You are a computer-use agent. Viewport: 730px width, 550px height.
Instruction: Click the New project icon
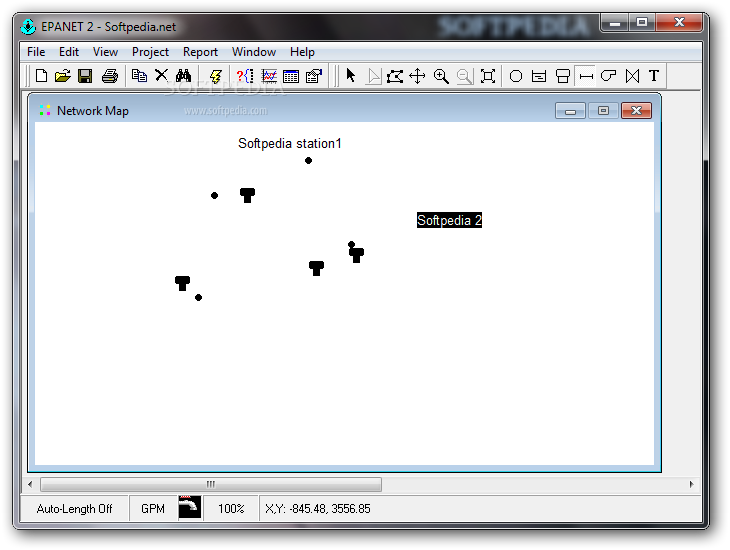tap(41, 75)
